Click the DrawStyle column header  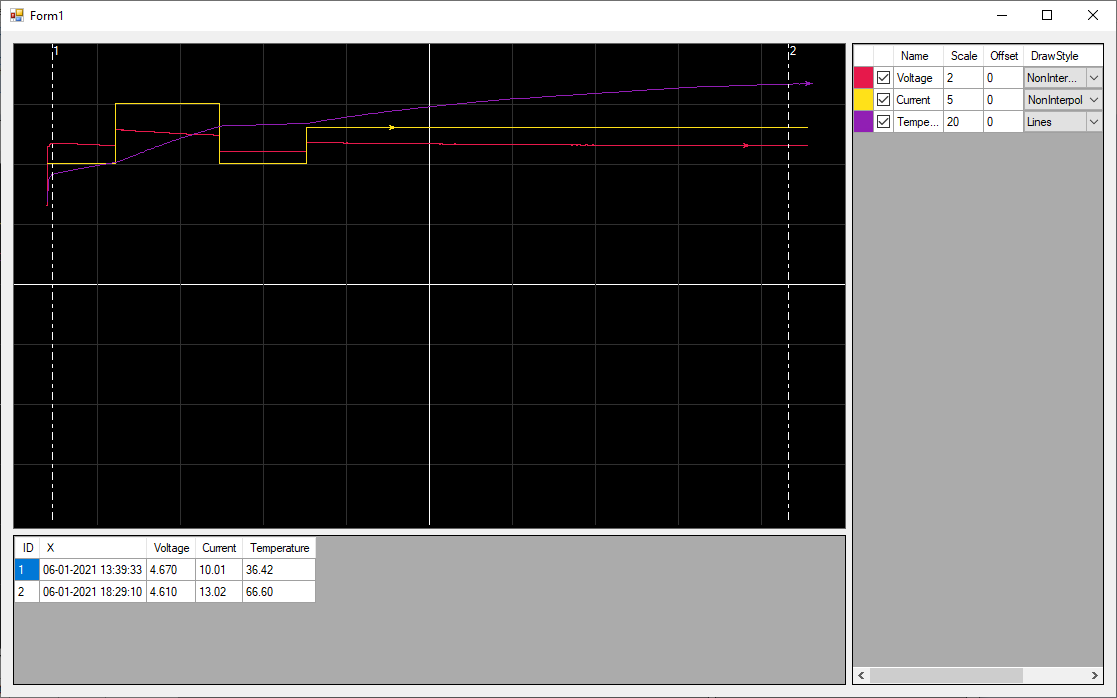point(1054,56)
